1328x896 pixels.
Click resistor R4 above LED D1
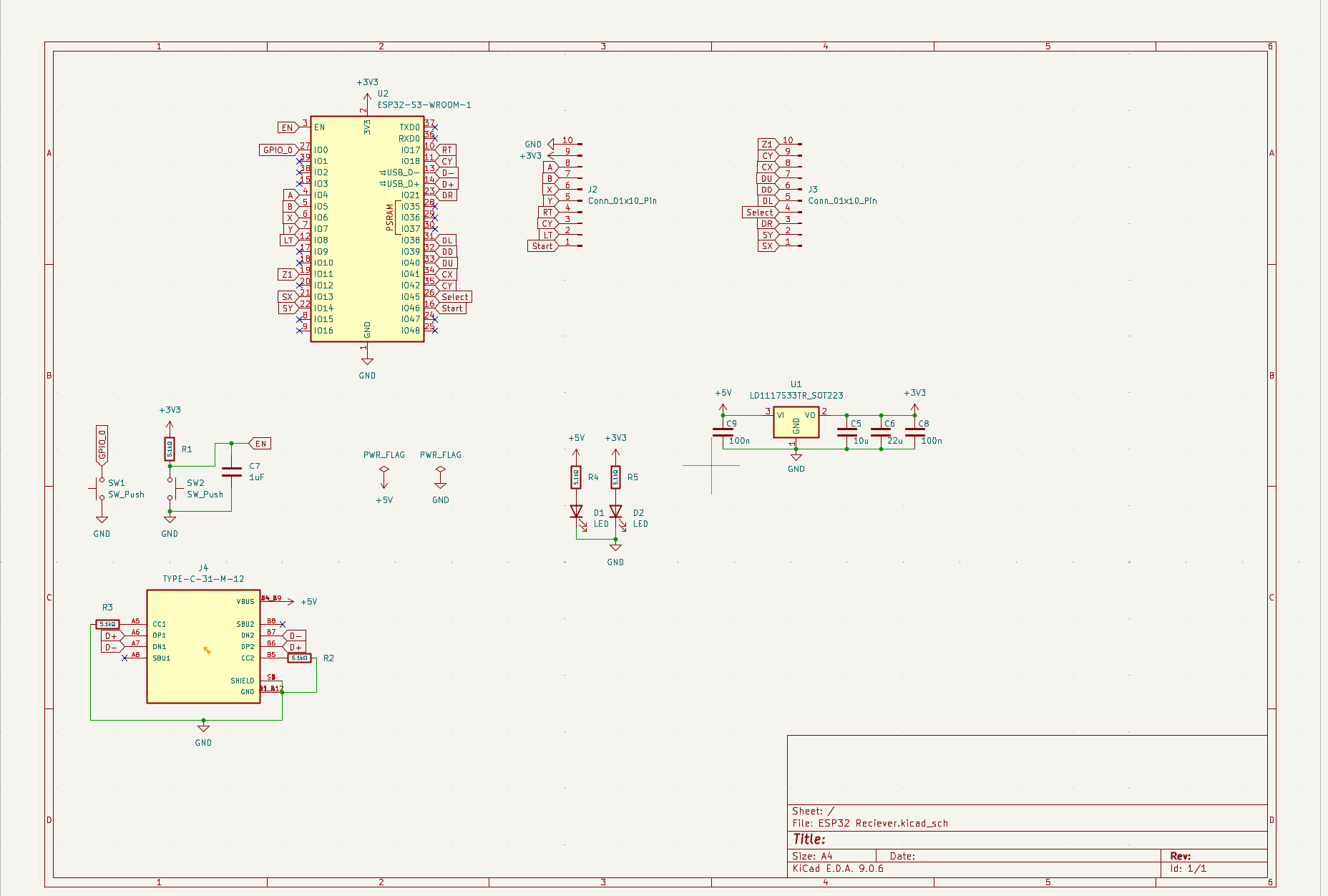coord(576,477)
